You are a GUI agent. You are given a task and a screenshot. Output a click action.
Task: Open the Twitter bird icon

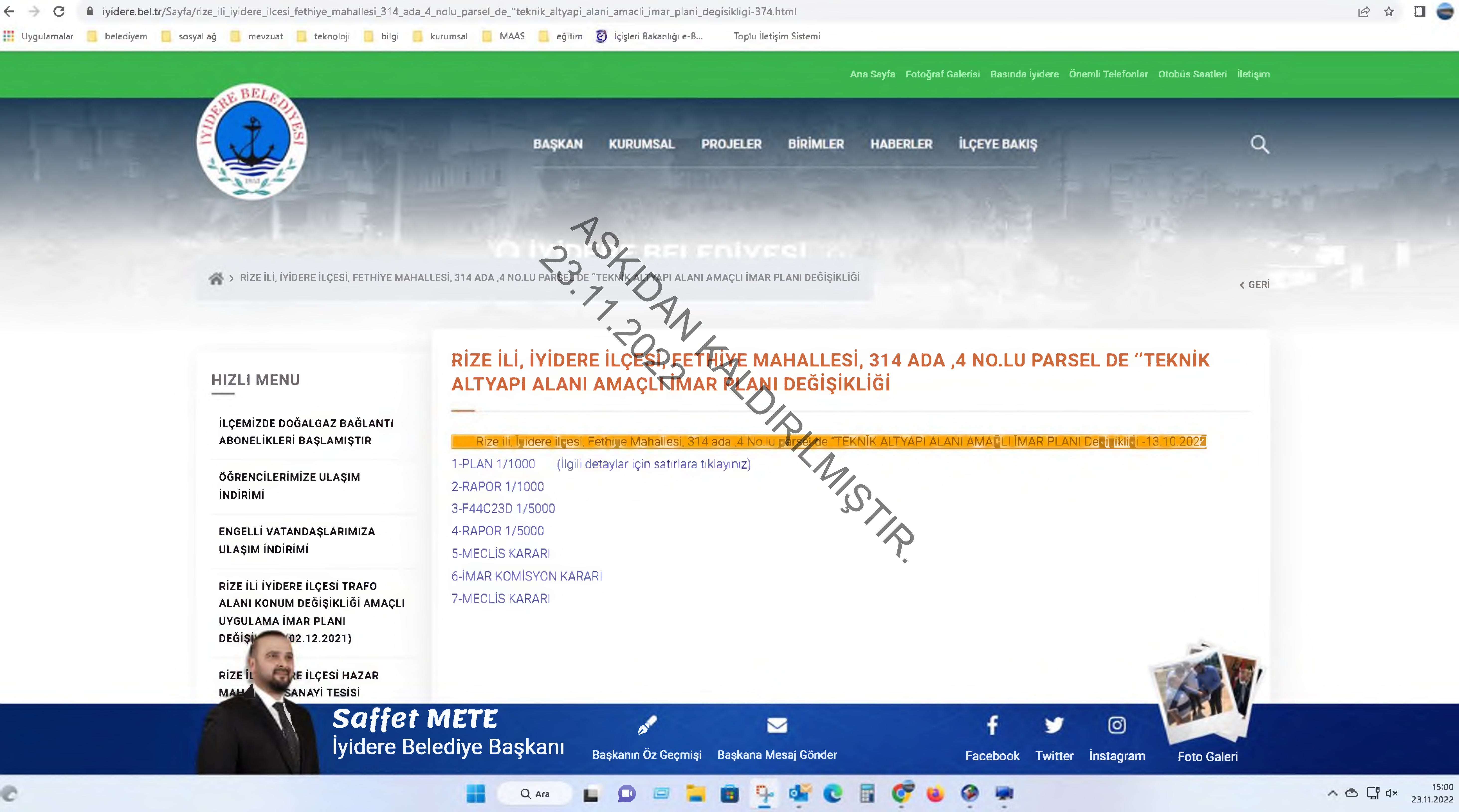(x=1054, y=725)
